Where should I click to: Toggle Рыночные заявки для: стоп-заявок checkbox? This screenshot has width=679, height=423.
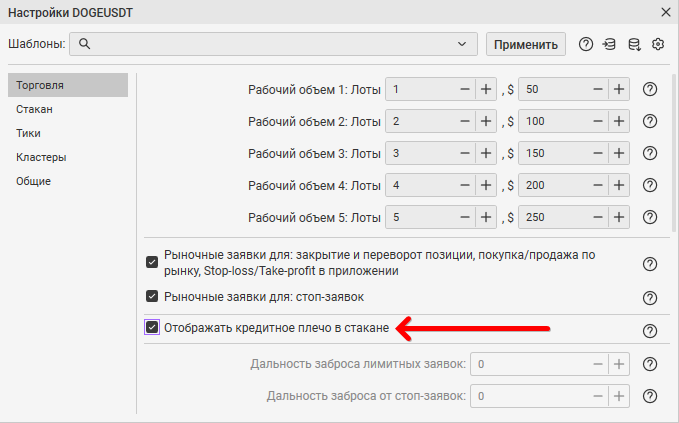152,296
